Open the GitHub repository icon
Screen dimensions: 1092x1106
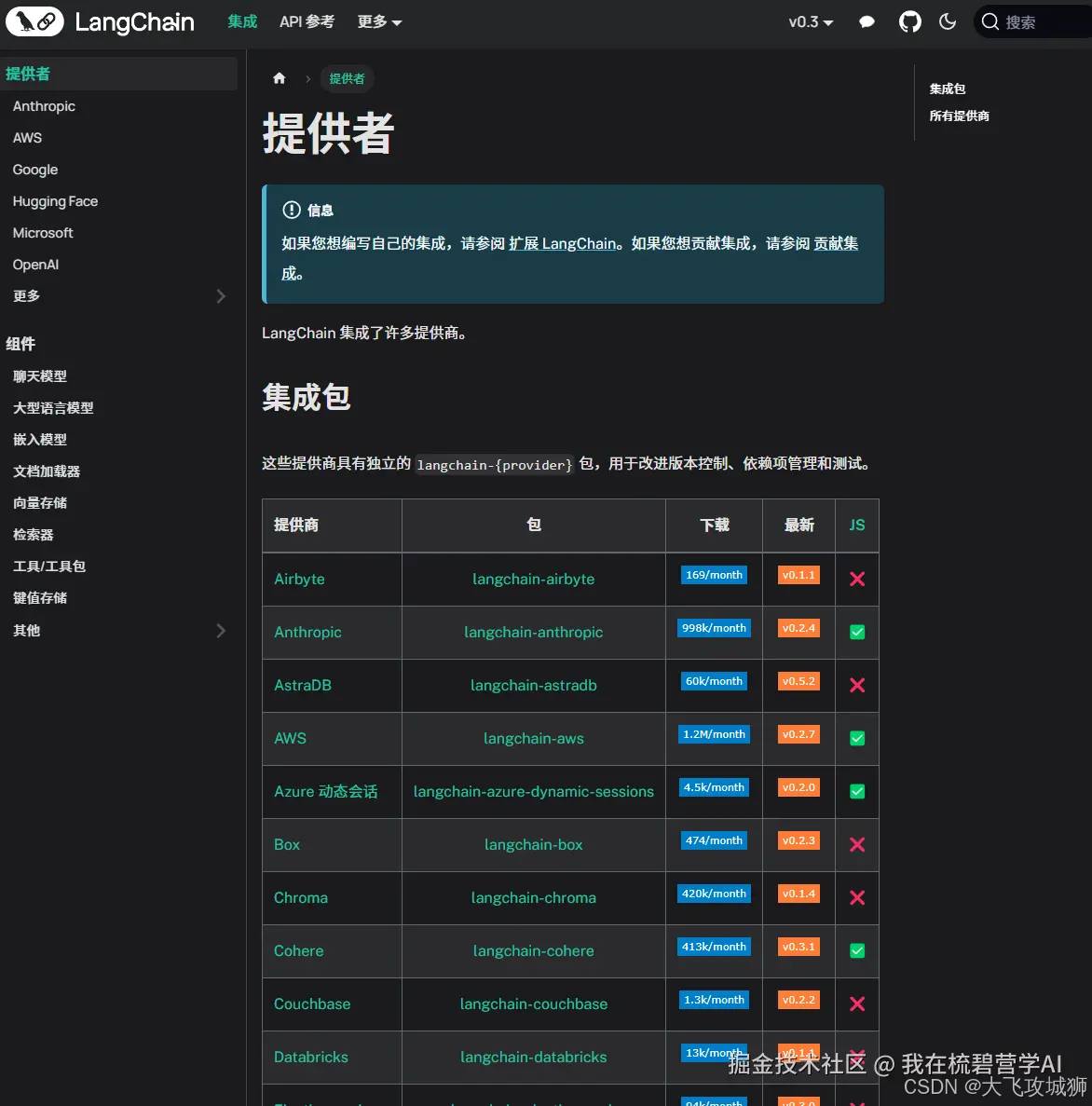click(x=910, y=21)
